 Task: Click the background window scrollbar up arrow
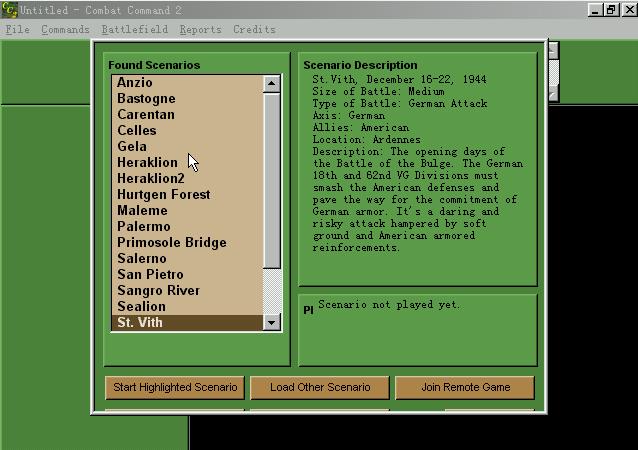pyautogui.click(x=553, y=51)
